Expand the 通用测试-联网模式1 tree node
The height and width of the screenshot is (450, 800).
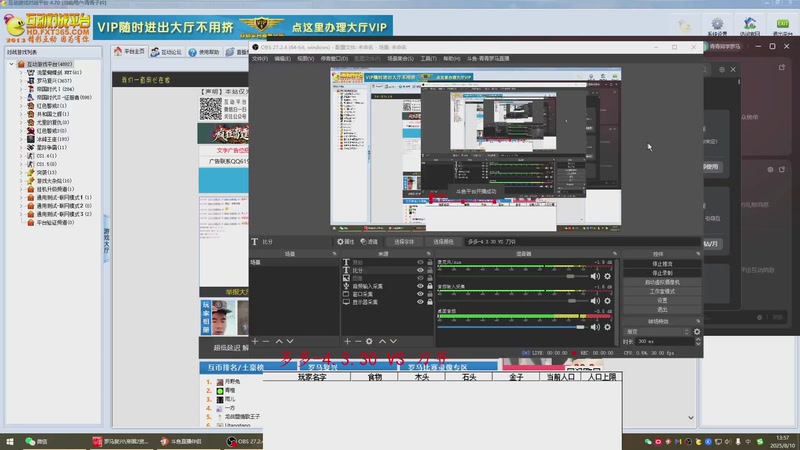pyautogui.click(x=21, y=197)
